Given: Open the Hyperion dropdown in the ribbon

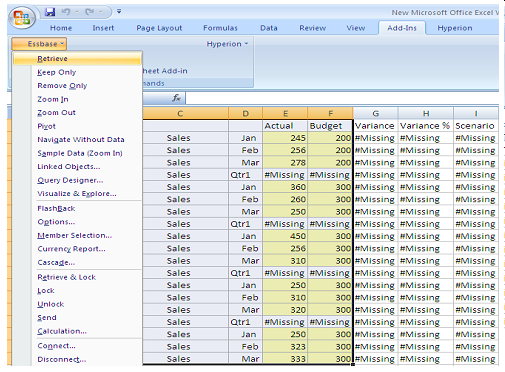Looking at the screenshot, I should (227, 44).
